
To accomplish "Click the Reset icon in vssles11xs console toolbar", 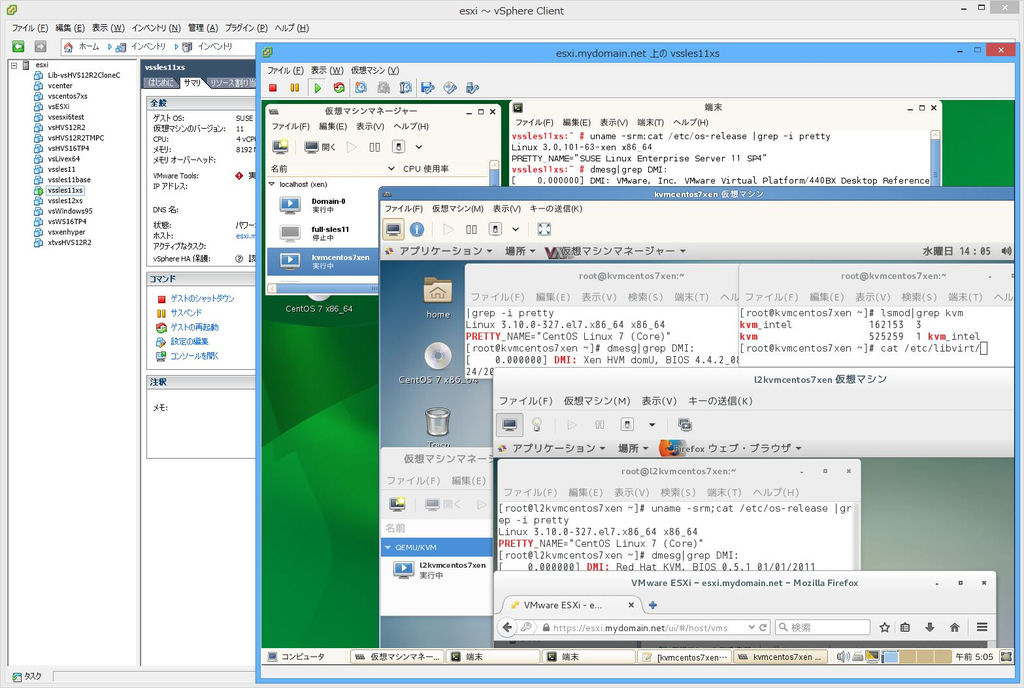I will click(x=339, y=87).
